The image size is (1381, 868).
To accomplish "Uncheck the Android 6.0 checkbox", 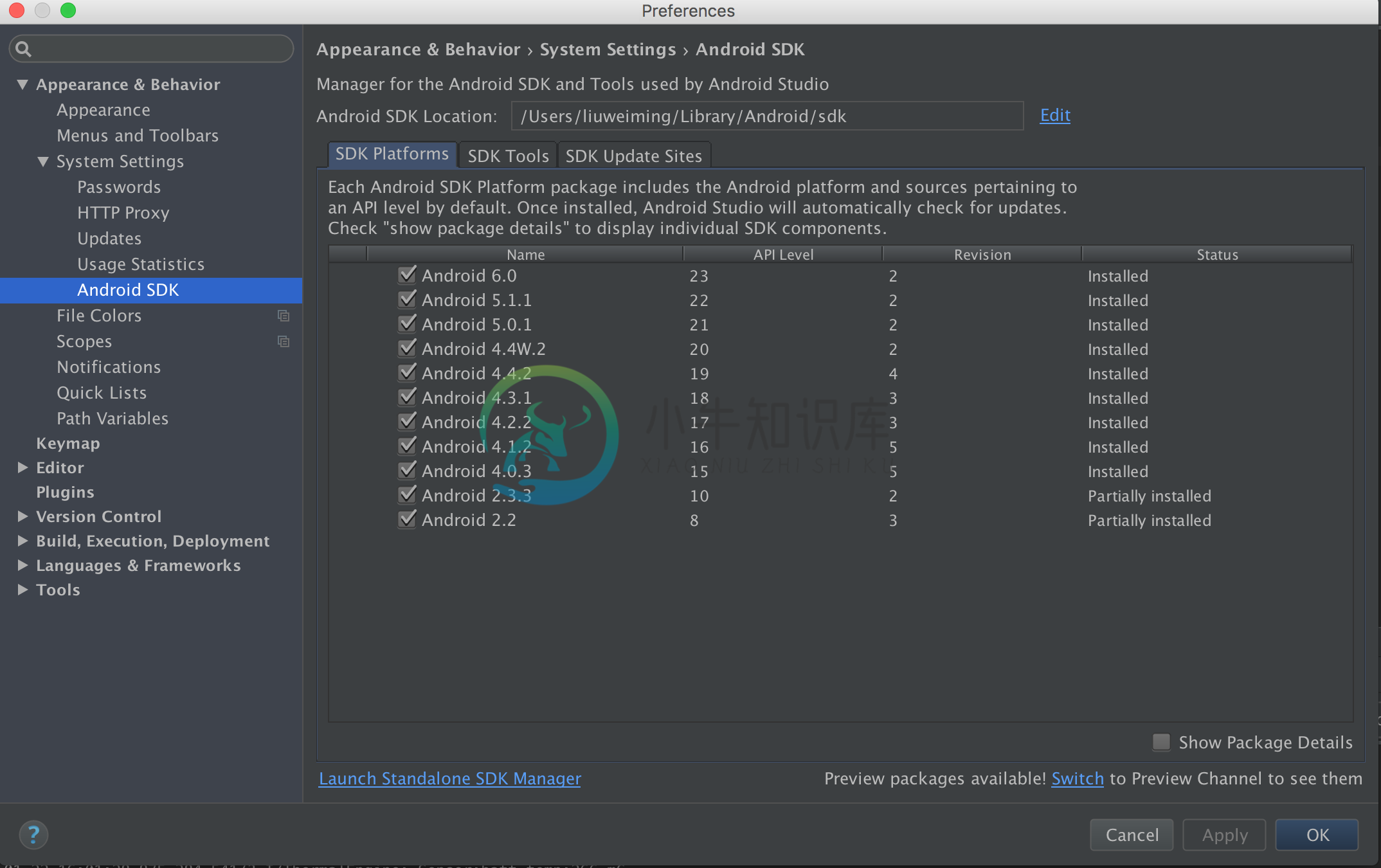I will click(x=407, y=275).
